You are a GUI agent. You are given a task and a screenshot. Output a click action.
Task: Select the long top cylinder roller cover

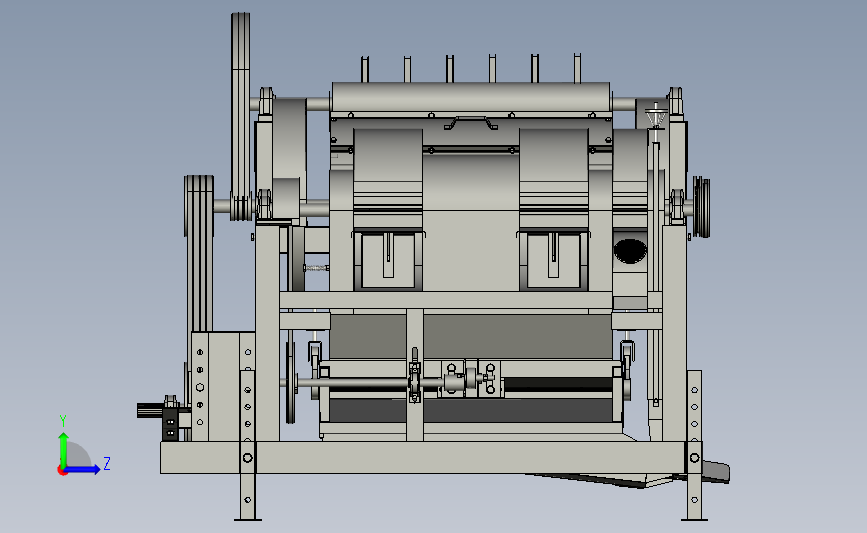pos(471,97)
